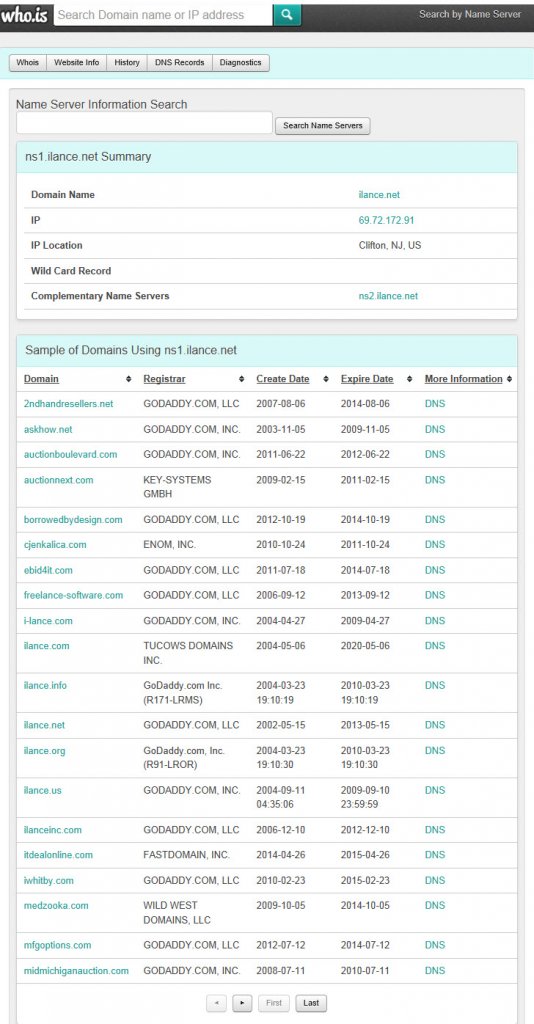Click the magnifying glass search button

click(x=287, y=15)
